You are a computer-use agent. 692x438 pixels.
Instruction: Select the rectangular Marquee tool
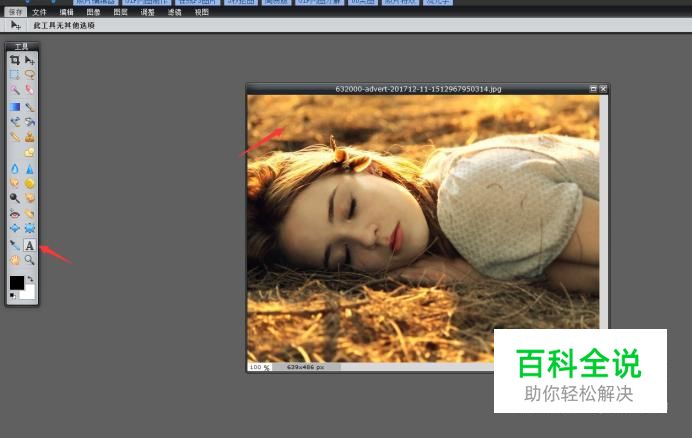[x=15, y=74]
